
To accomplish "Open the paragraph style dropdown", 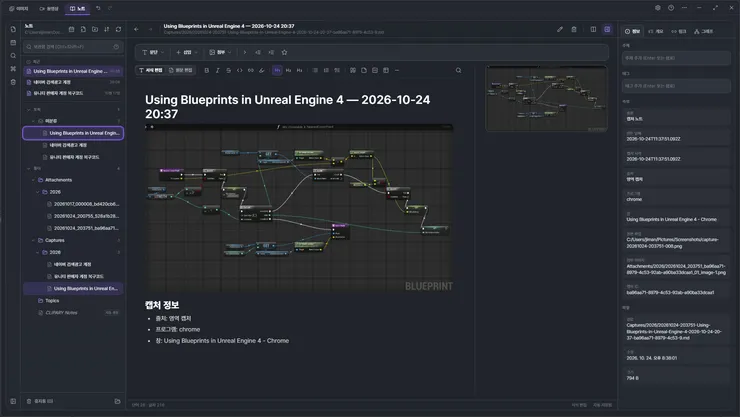I will click(x=153, y=52).
